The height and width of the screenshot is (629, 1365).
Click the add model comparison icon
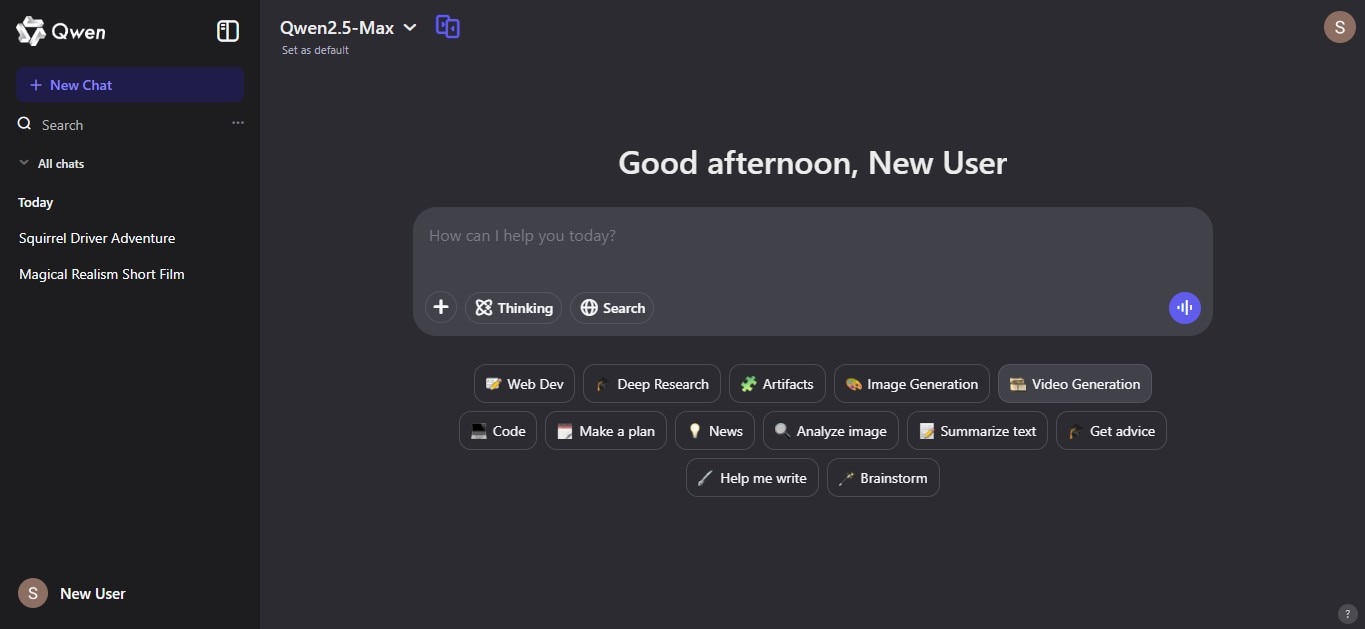click(448, 27)
